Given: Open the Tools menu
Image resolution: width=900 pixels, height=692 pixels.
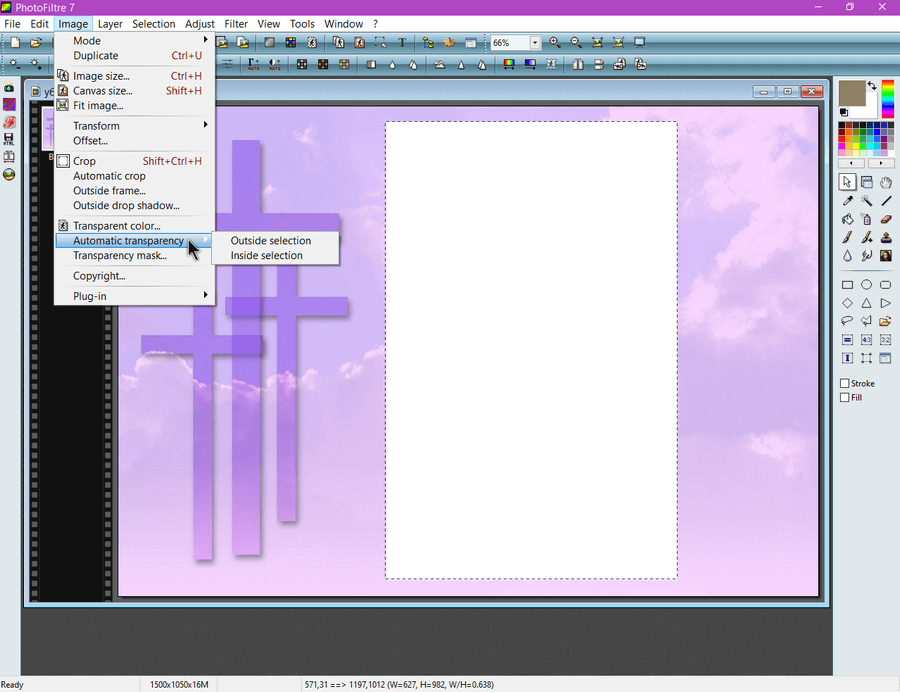Looking at the screenshot, I should (302, 24).
